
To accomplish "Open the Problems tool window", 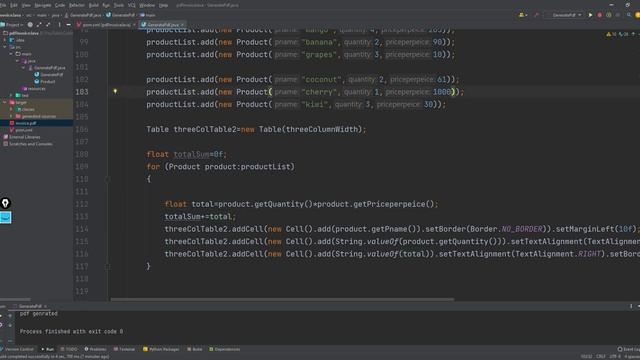I will click(x=96, y=349).
